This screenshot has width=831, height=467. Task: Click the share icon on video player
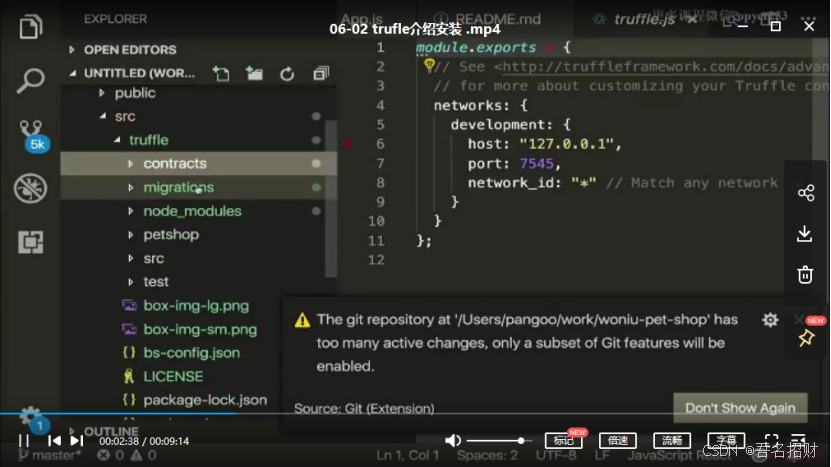coord(806,193)
